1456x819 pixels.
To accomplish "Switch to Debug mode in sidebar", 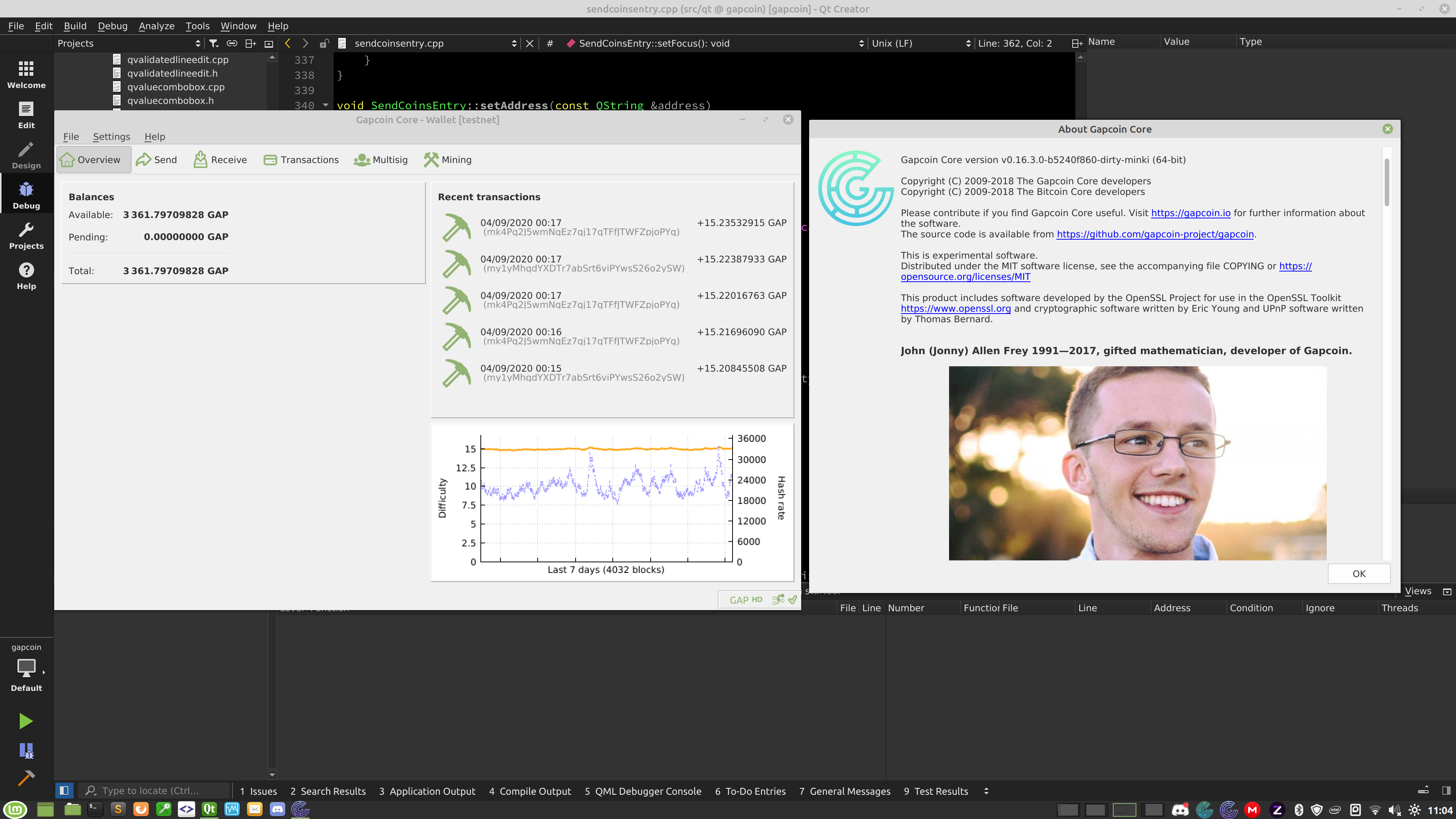I will point(26,196).
